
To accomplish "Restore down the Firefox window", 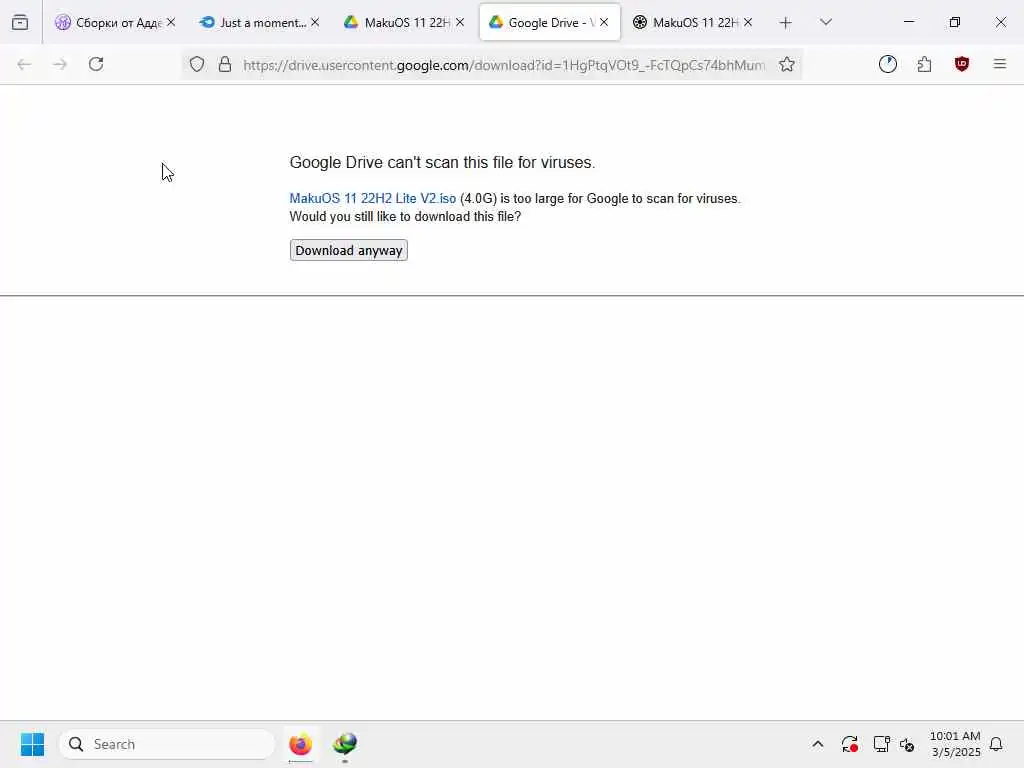I will point(955,22).
